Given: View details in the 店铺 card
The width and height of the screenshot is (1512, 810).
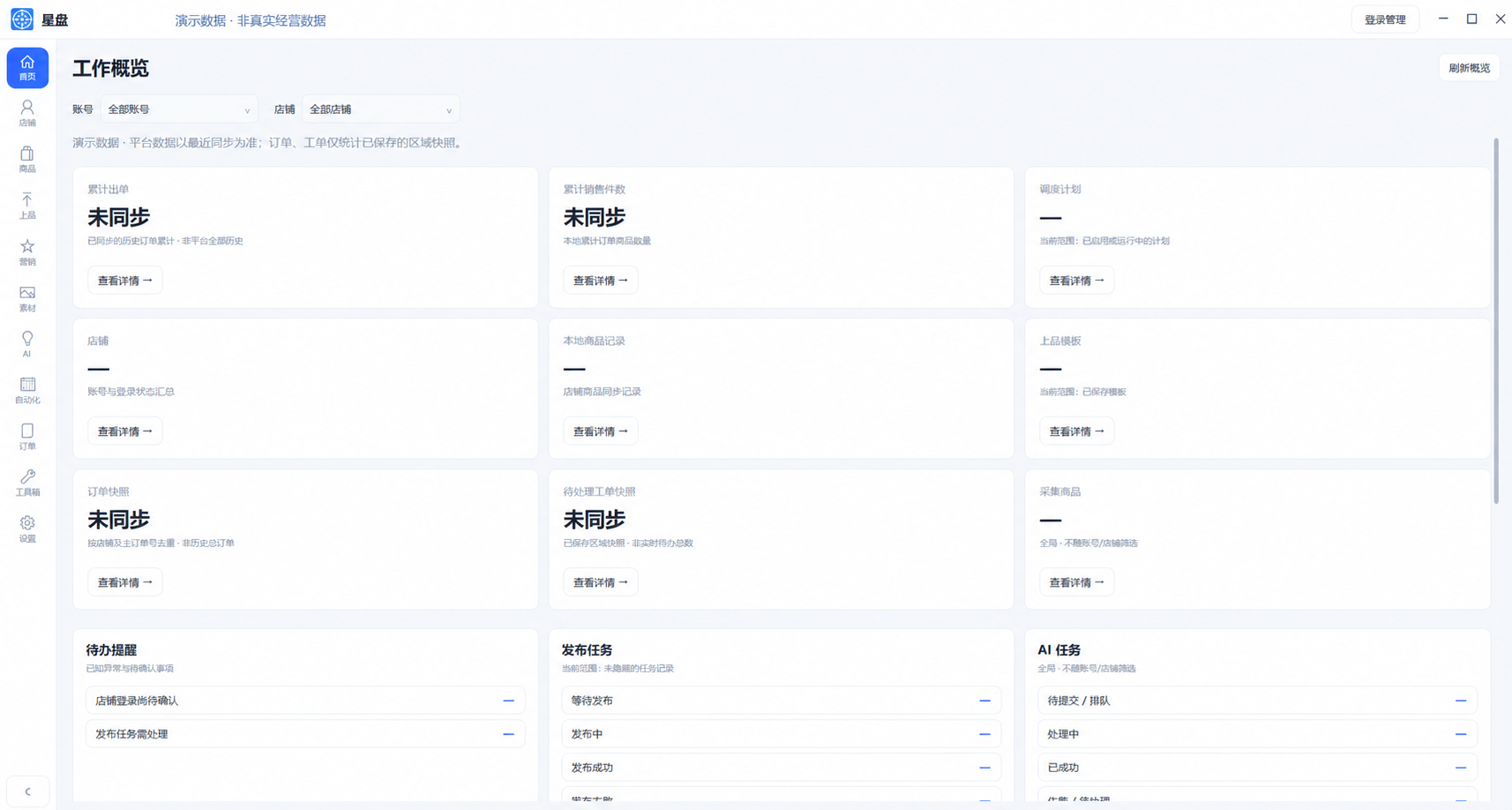Looking at the screenshot, I should click(x=124, y=431).
